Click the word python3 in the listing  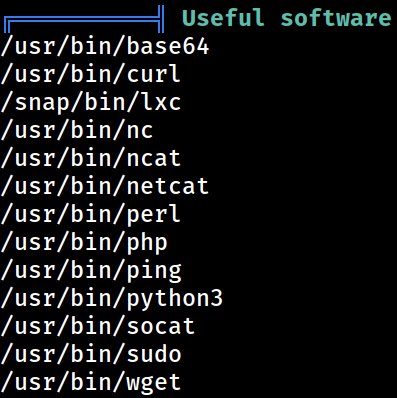[175, 299]
